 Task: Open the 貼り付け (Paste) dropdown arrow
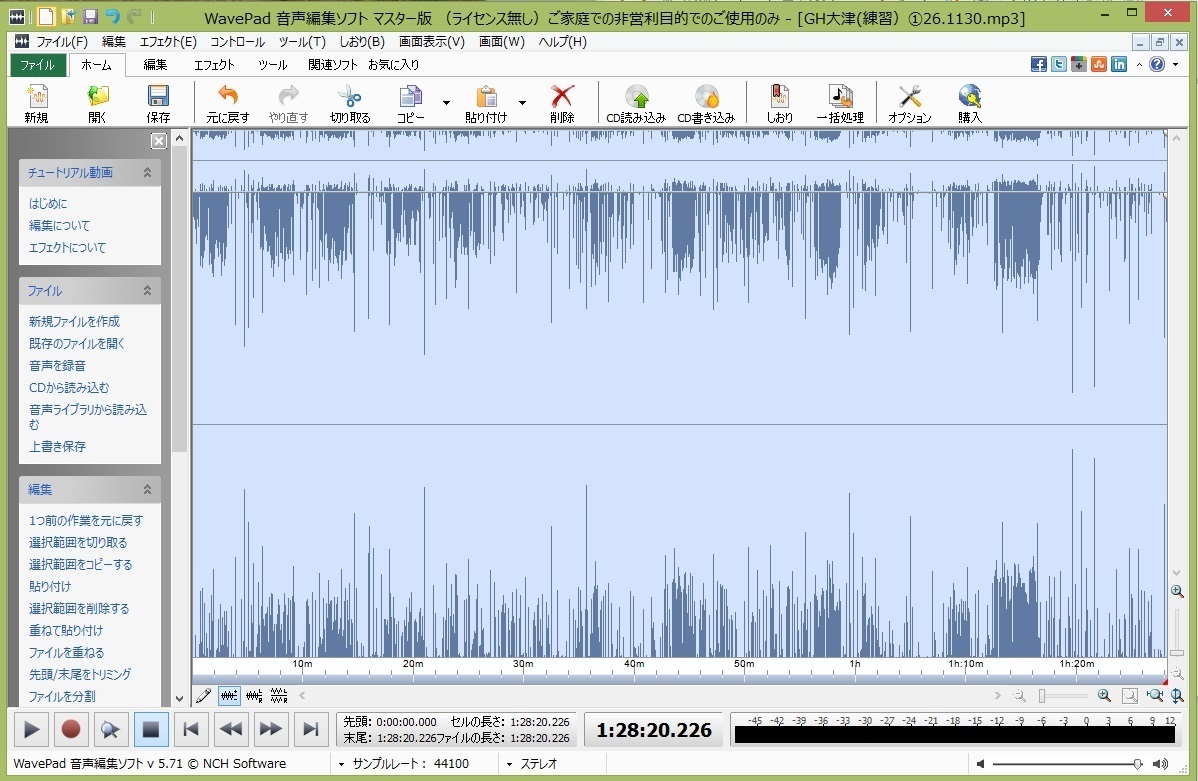523,102
